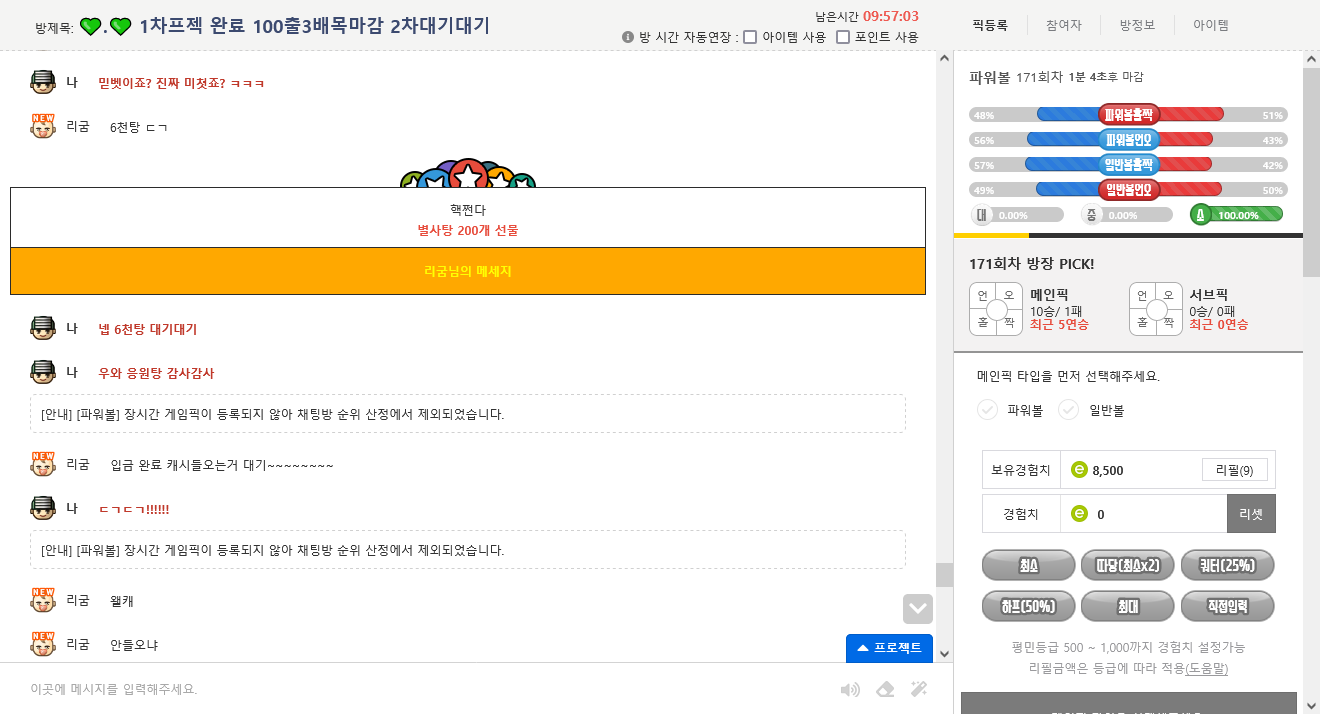
Task: Click the 서브픽 four-way pick selector icon
Action: (1156, 309)
